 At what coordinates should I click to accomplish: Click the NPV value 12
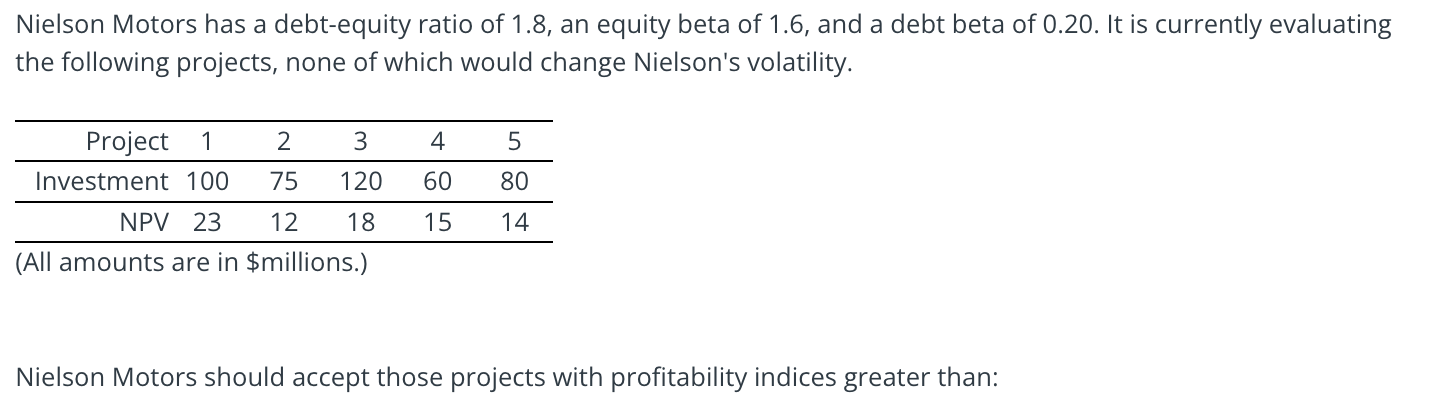[x=284, y=222]
